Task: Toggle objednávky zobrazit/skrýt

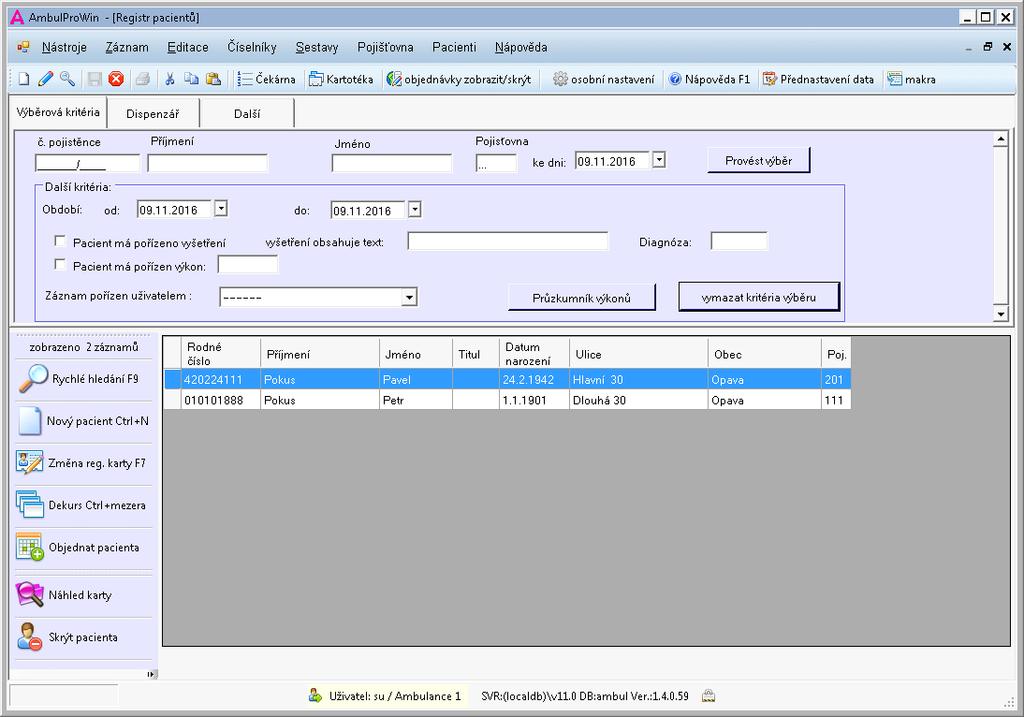Action: point(458,79)
